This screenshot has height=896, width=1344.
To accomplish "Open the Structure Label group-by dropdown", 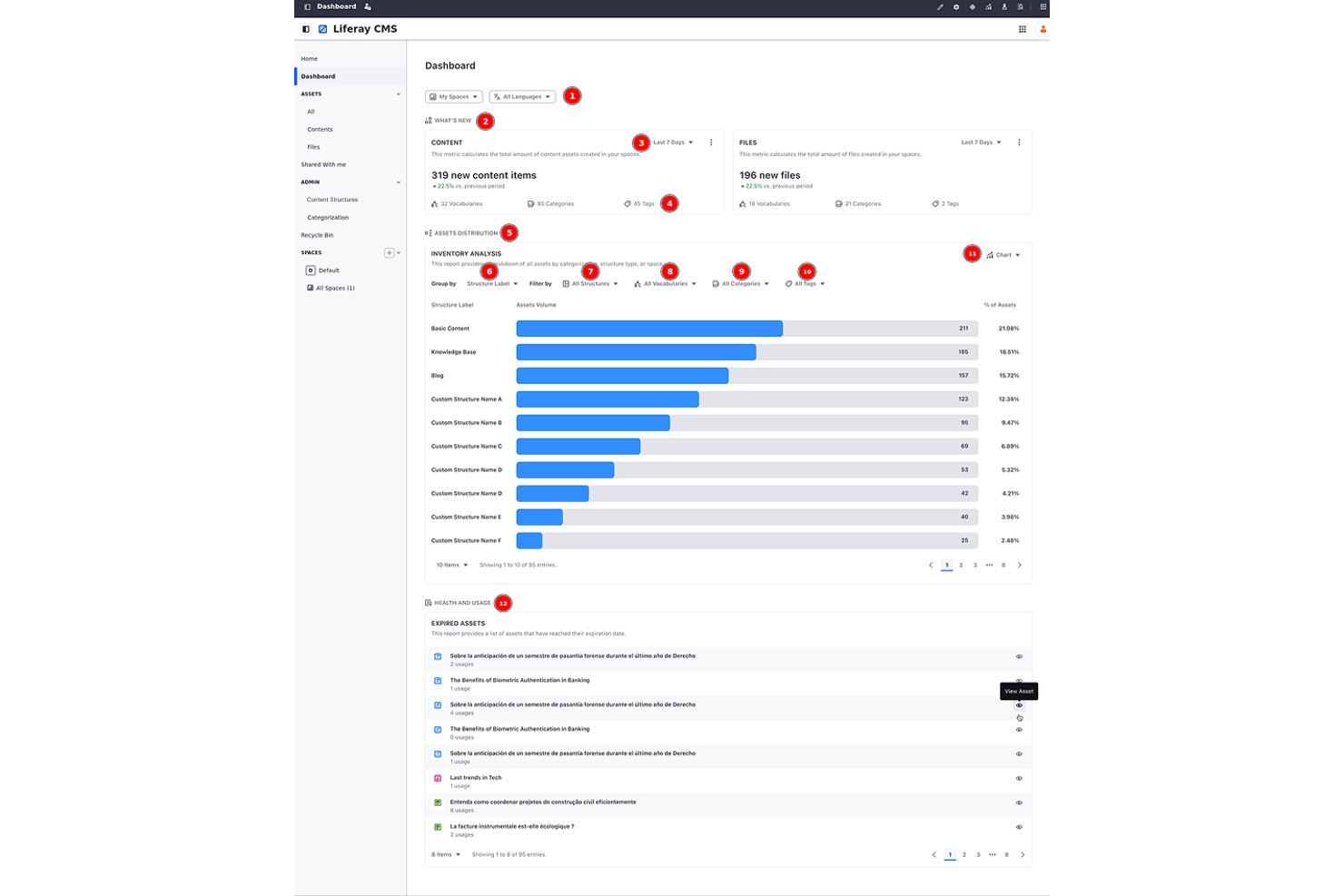I will (492, 284).
